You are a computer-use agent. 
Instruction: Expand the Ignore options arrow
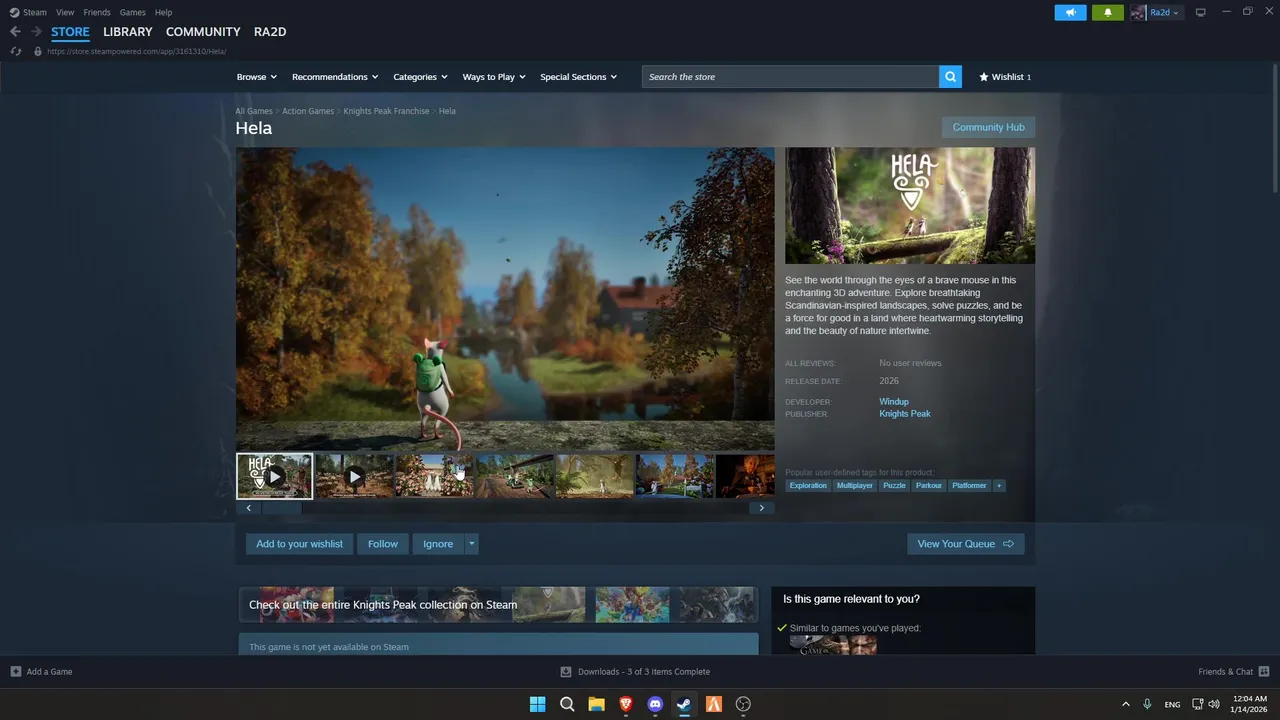[472, 544]
